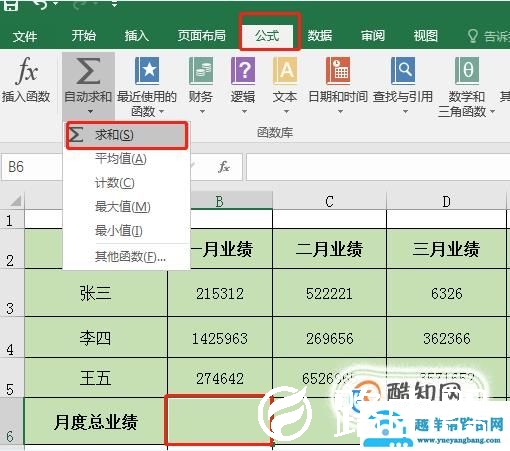Click the Insert Function fx icon
Screen dimensions: 510x451
click(27, 71)
